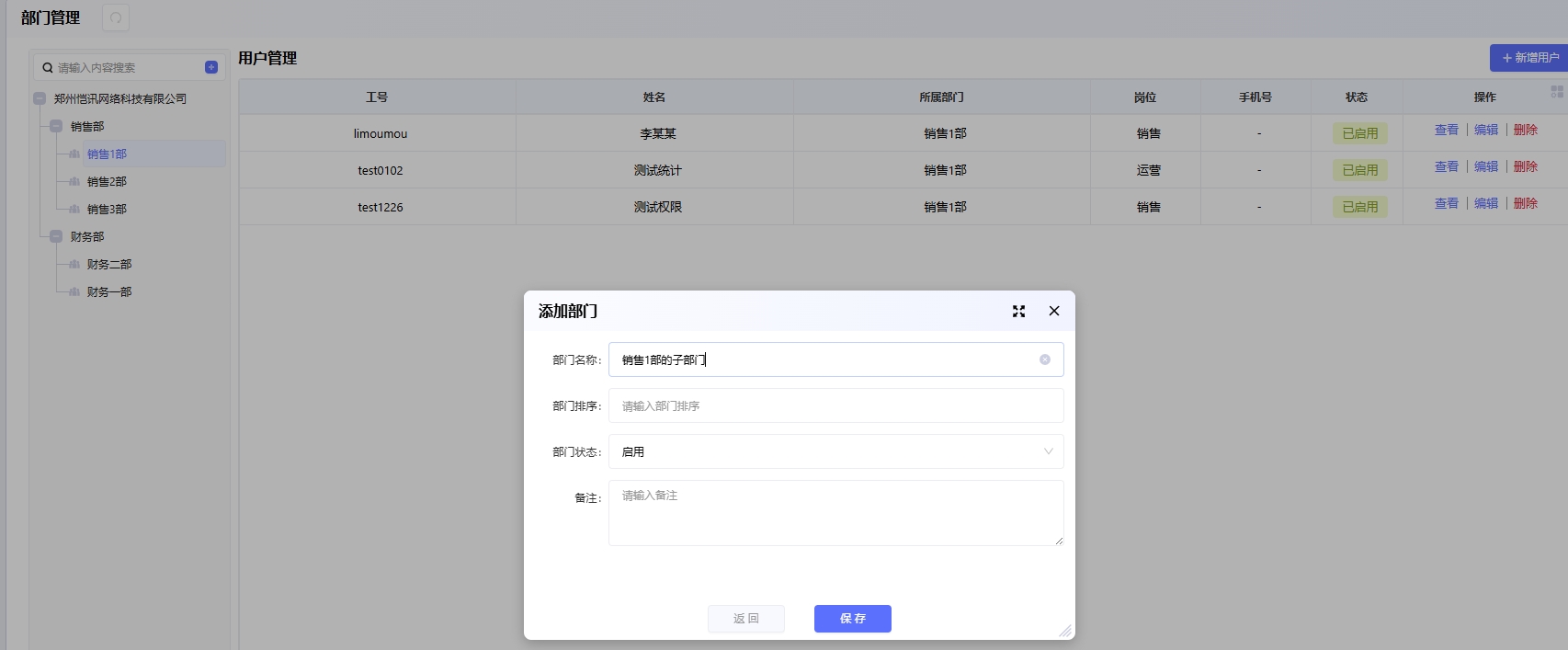Click the search magnifier icon in sidebar
This screenshot has width=1568, height=650.
(48, 68)
